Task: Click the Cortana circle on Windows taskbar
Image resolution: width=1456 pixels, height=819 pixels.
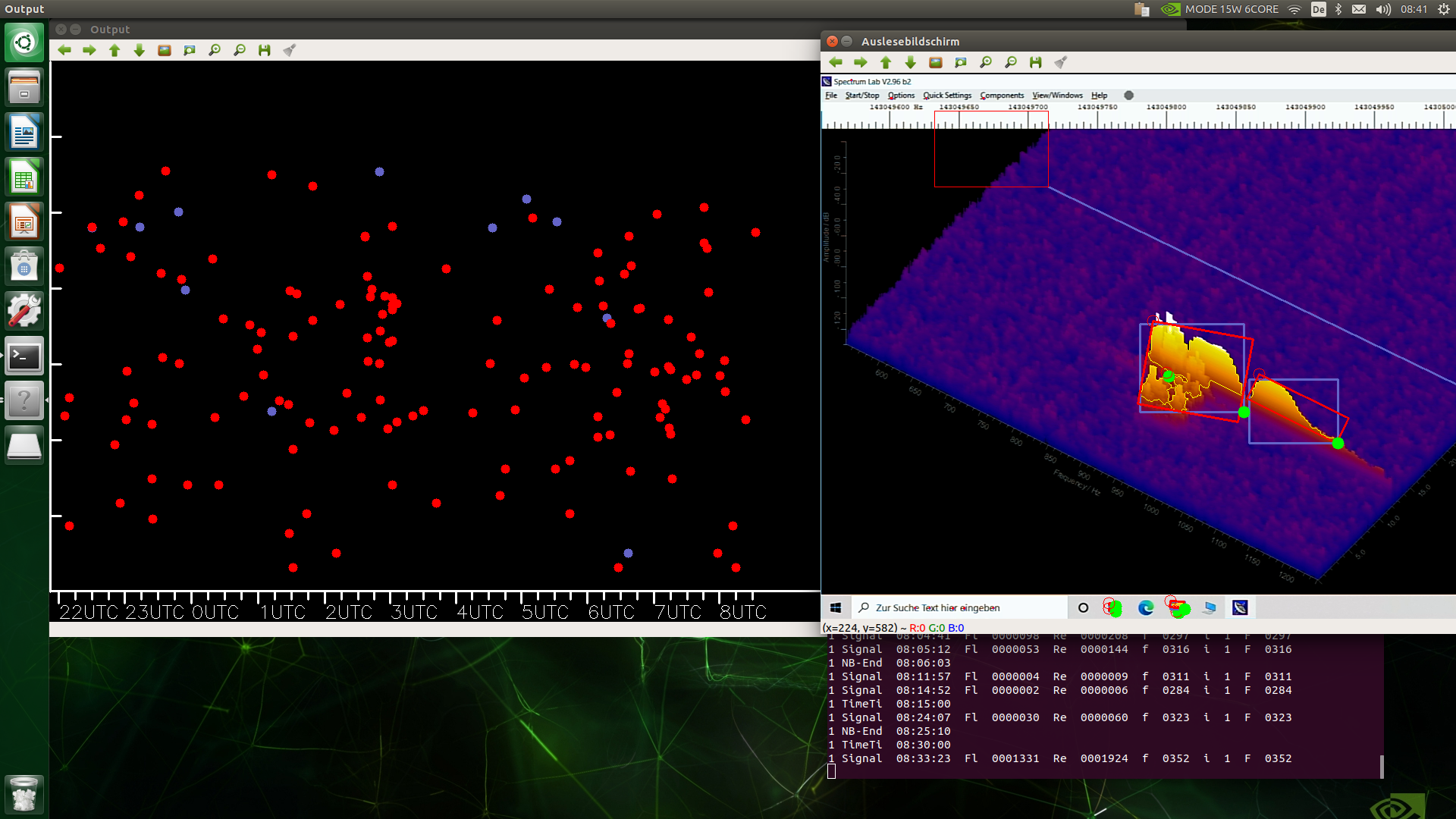Action: click(1083, 607)
